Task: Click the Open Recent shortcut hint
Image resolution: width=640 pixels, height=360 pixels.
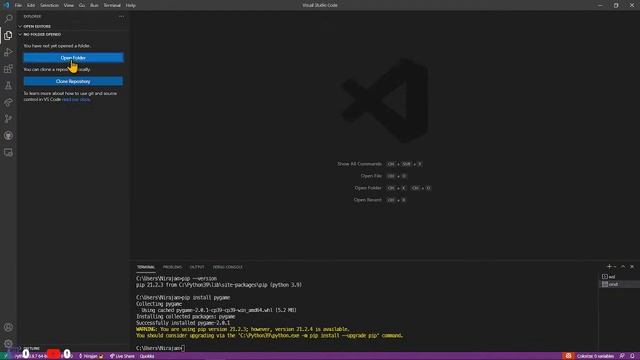Action: [x=380, y=200]
